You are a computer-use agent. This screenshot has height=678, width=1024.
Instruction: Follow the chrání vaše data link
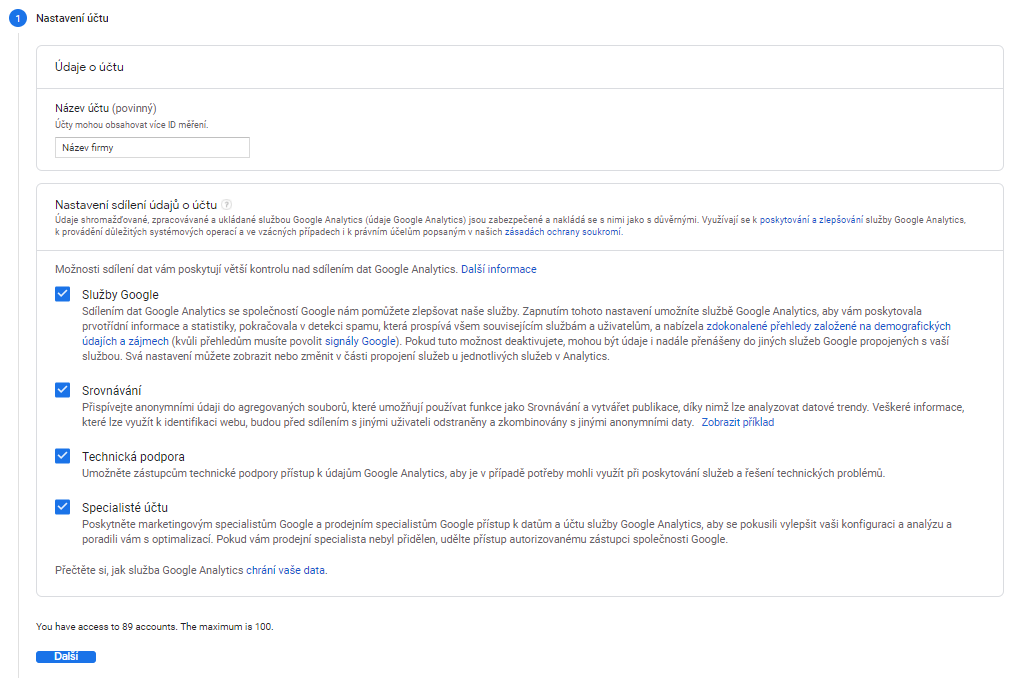(x=285, y=570)
